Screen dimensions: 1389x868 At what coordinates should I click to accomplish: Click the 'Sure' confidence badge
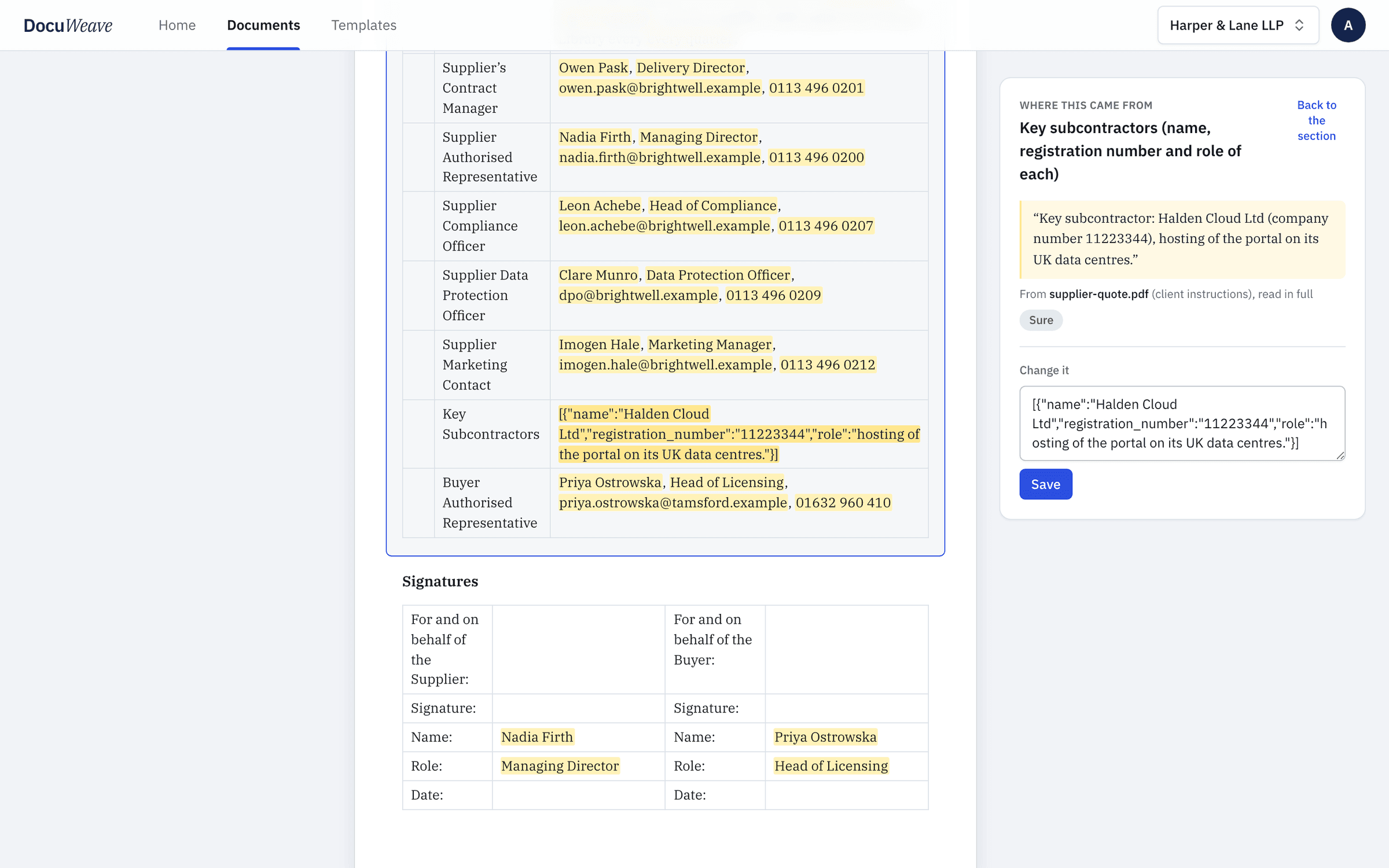click(1041, 320)
